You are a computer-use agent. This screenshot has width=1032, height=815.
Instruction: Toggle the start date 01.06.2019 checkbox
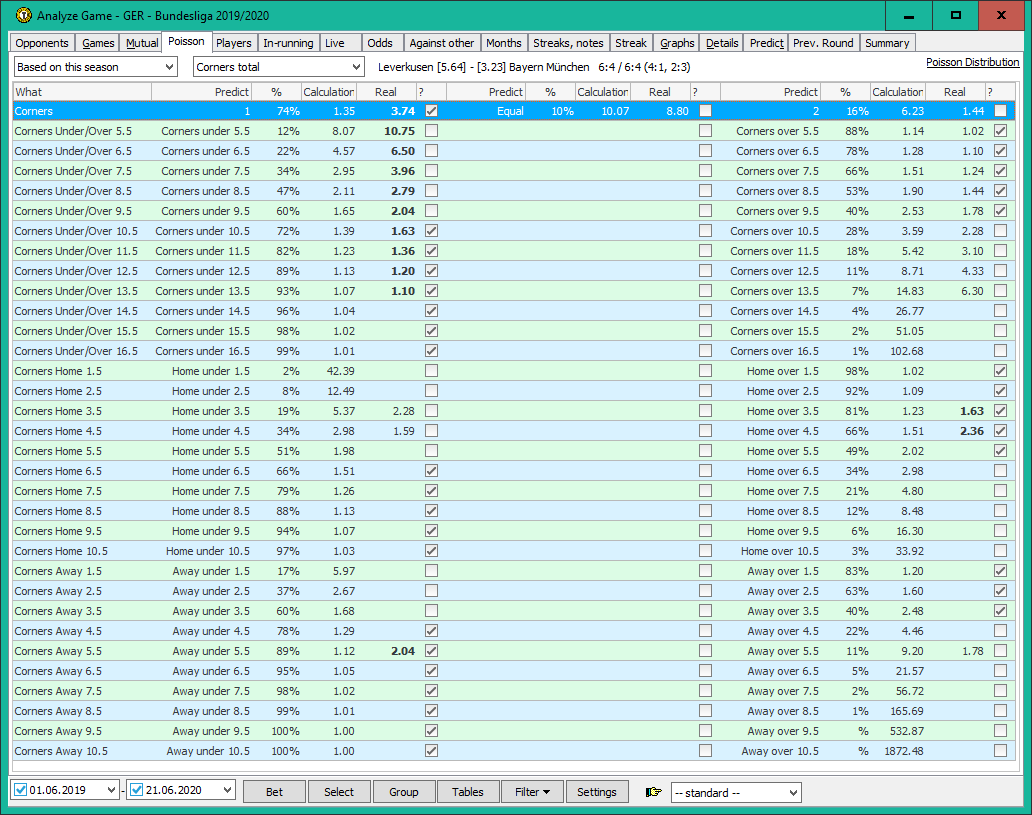[x=21, y=791]
